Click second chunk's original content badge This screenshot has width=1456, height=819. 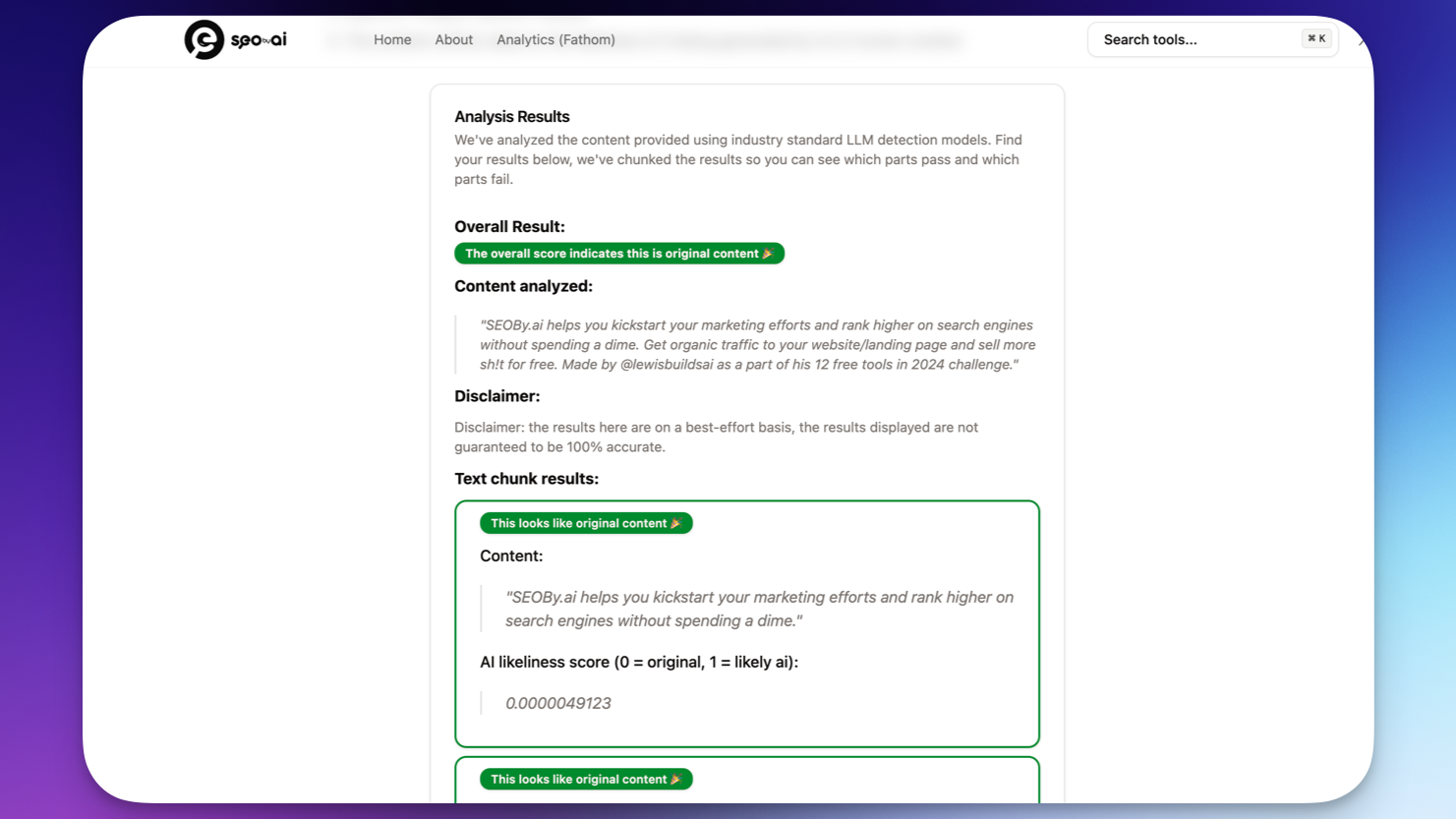[x=586, y=779]
